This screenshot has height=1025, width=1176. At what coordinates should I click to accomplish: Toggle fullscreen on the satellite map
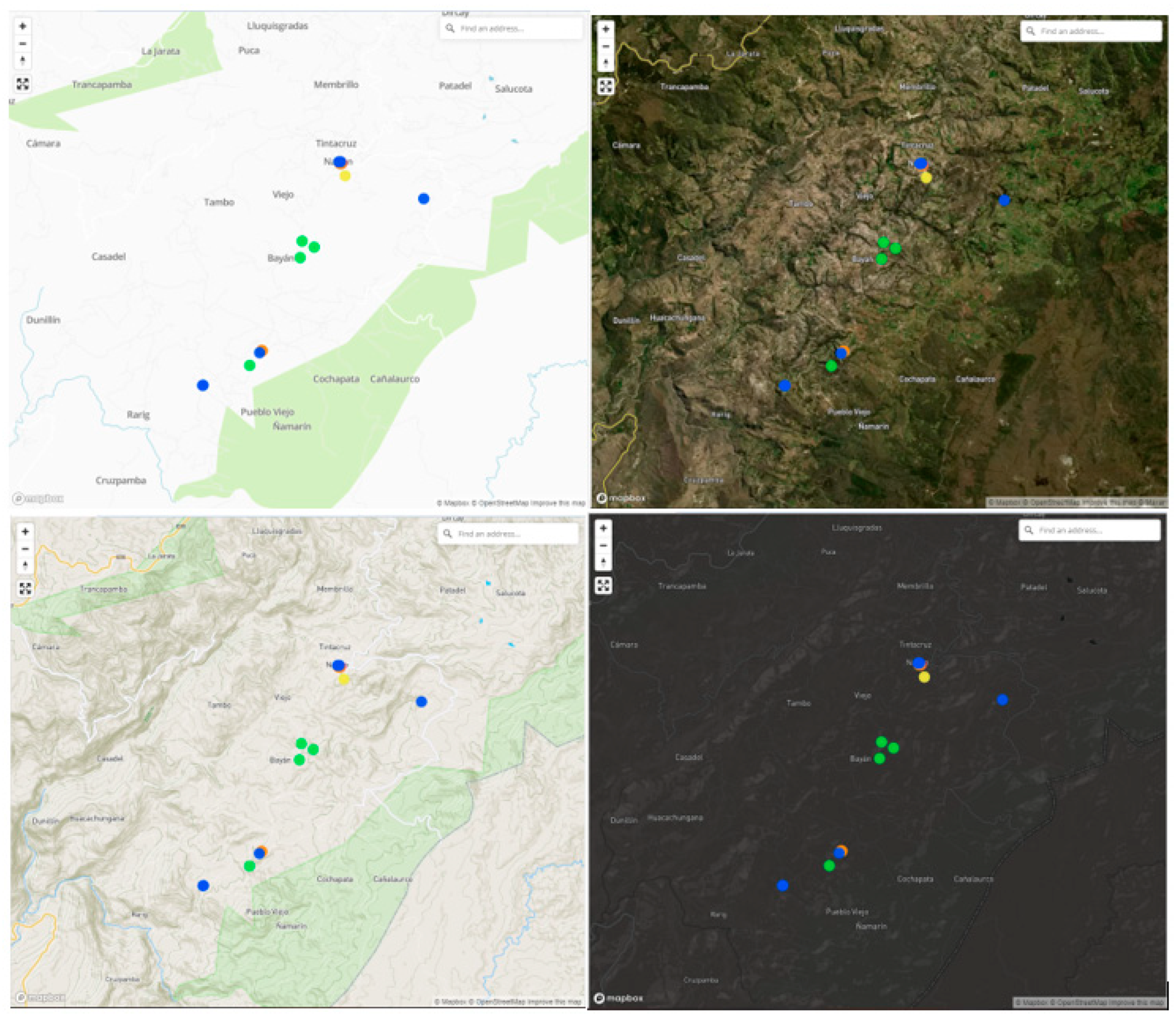point(605,86)
